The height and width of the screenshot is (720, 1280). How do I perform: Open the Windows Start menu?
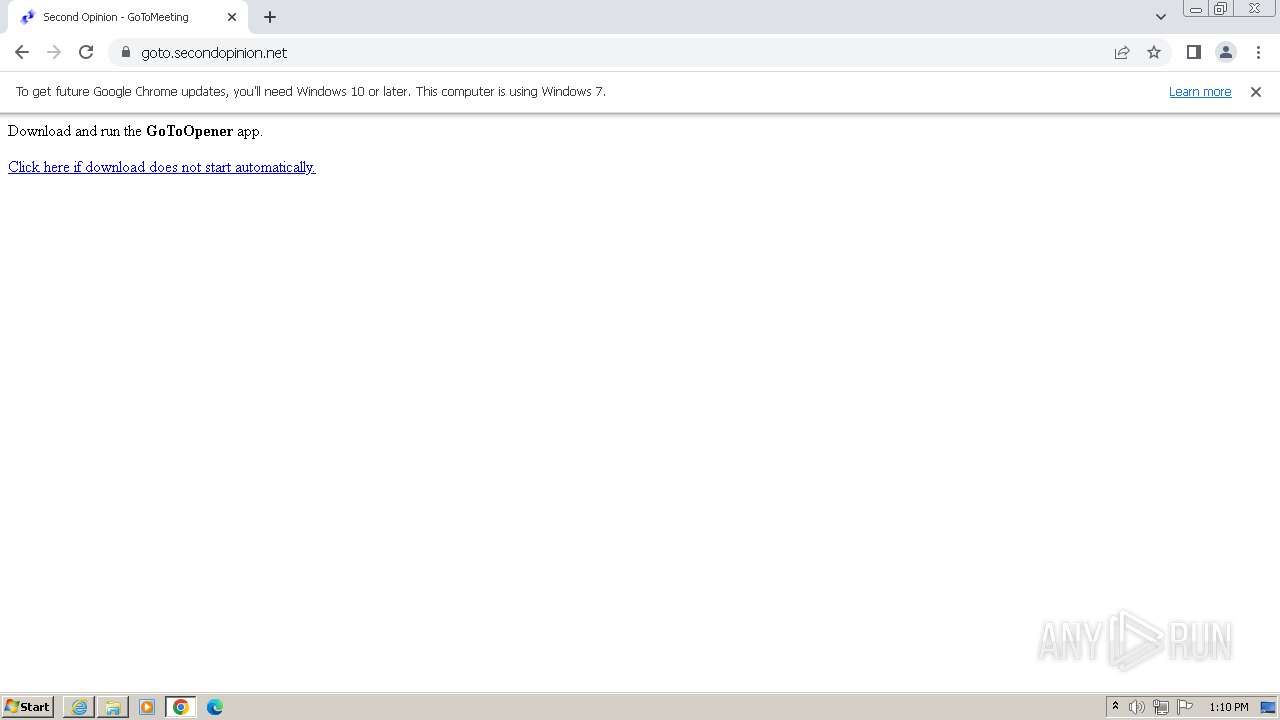tap(28, 707)
